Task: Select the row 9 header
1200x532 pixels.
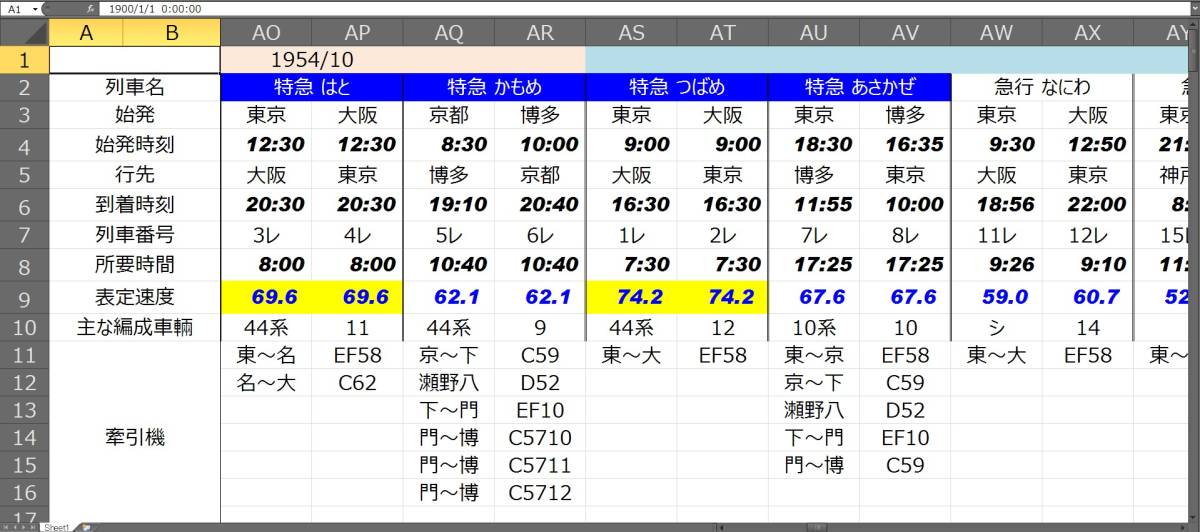Action: tap(24, 296)
